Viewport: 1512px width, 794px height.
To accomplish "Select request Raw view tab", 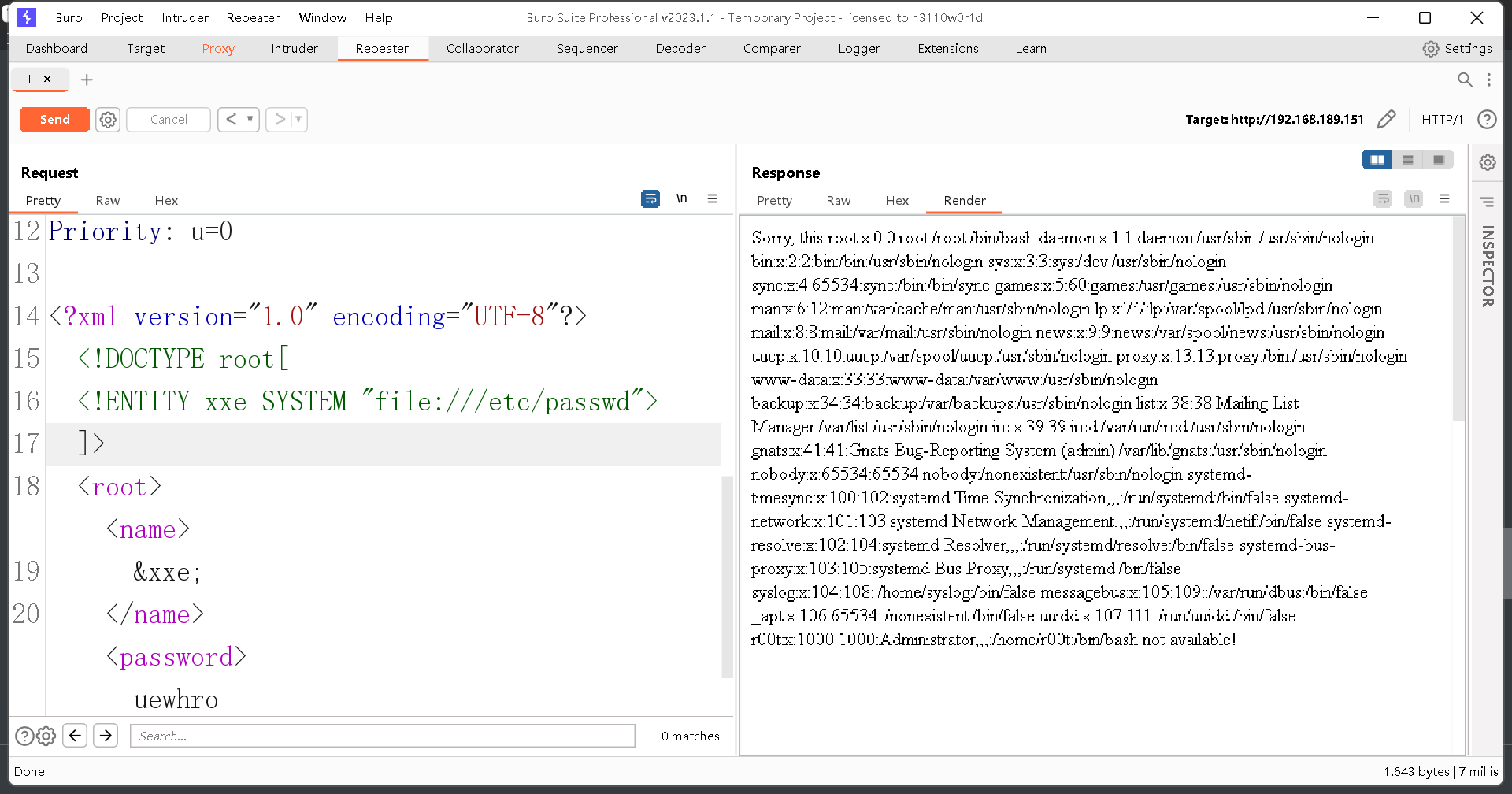I will pos(108,201).
